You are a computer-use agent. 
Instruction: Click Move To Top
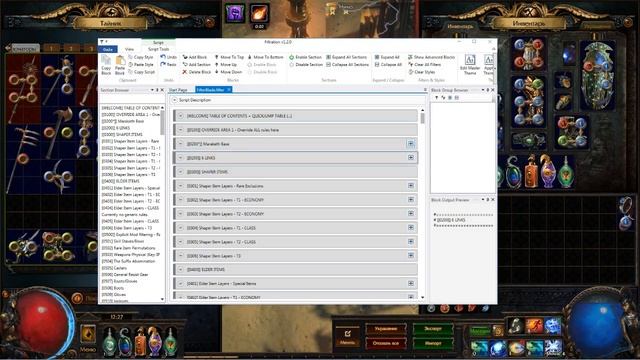[x=229, y=57]
